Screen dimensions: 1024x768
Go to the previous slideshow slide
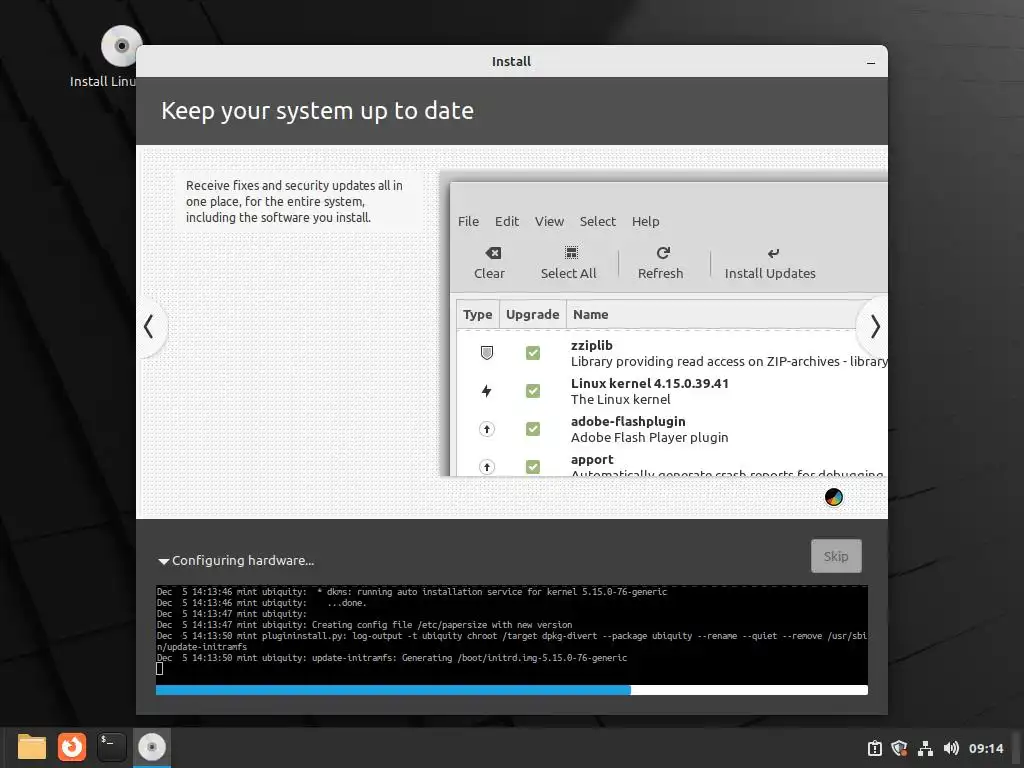(x=150, y=327)
